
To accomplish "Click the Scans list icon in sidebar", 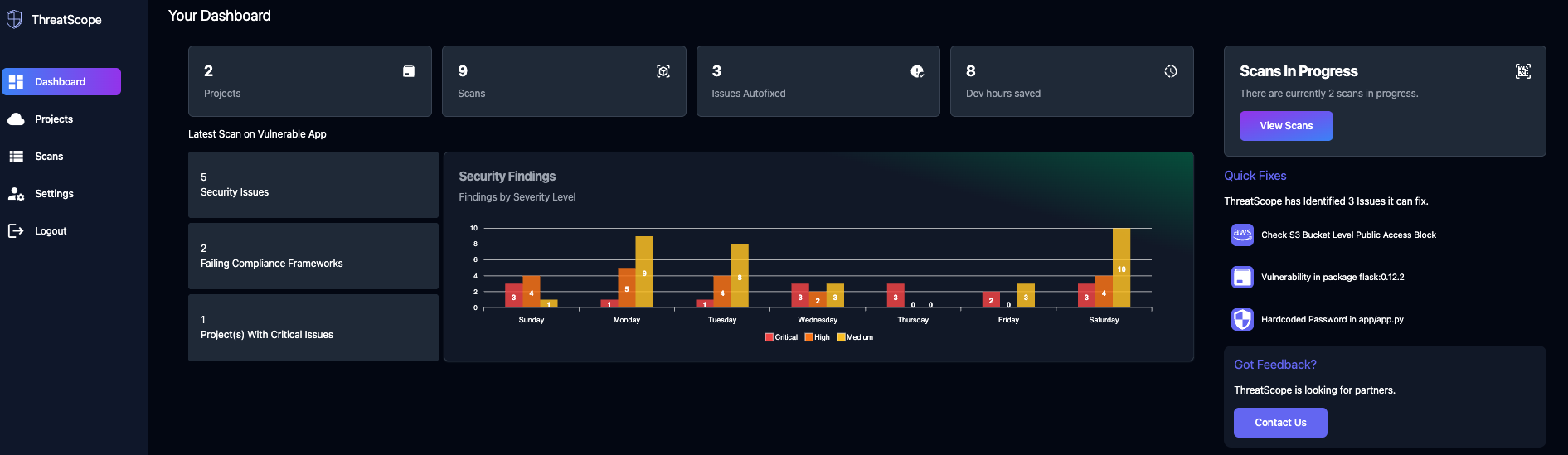I will pos(16,157).
